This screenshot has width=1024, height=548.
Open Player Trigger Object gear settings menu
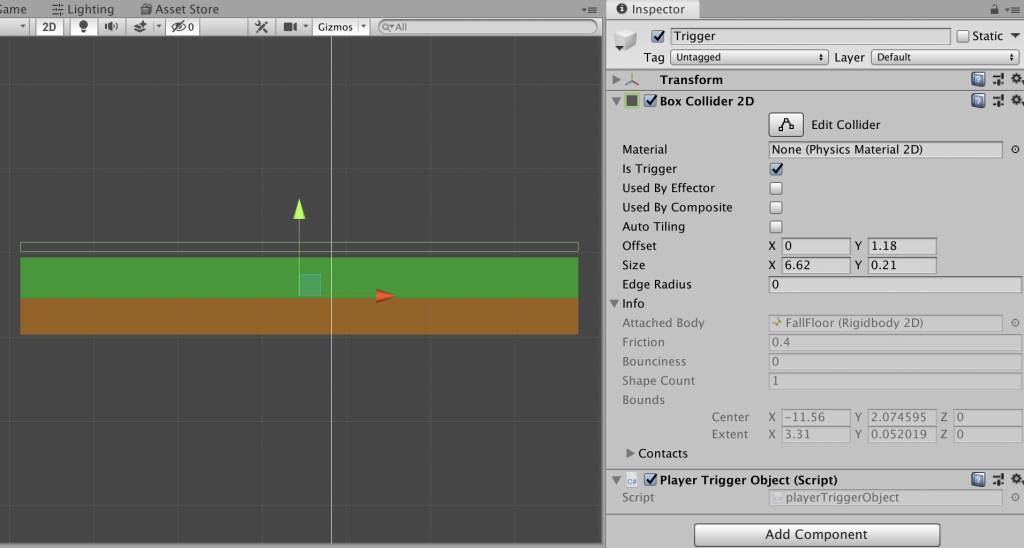[x=1017, y=479]
